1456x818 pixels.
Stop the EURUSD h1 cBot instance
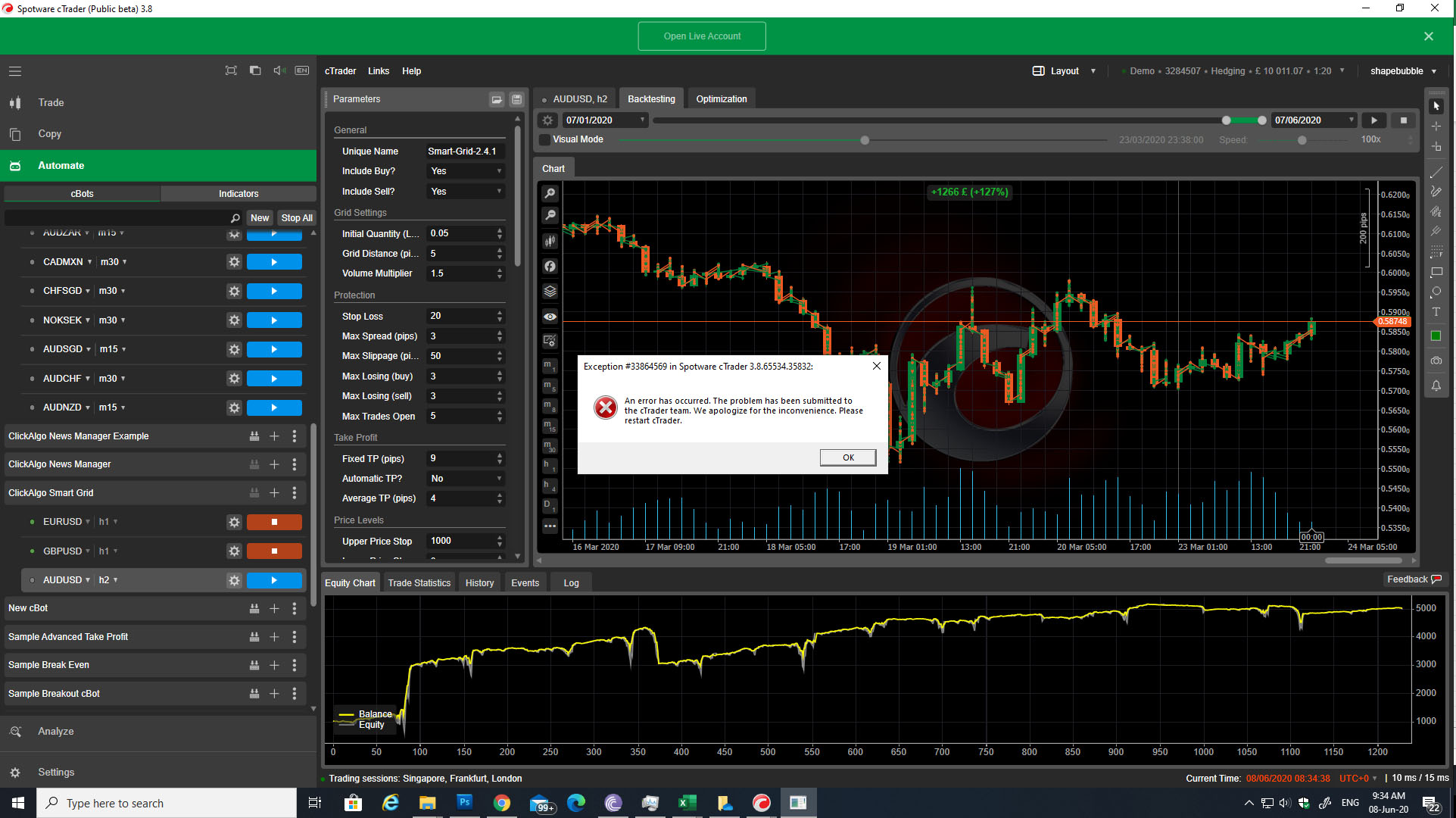pyautogui.click(x=274, y=522)
